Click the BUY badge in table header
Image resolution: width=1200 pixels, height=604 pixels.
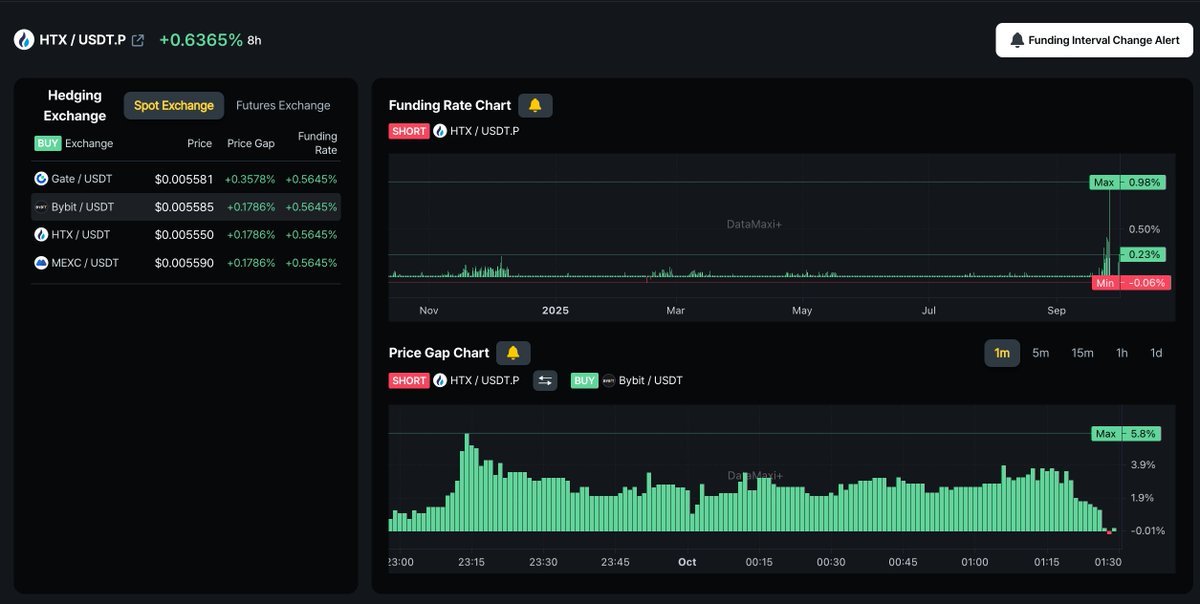point(48,143)
